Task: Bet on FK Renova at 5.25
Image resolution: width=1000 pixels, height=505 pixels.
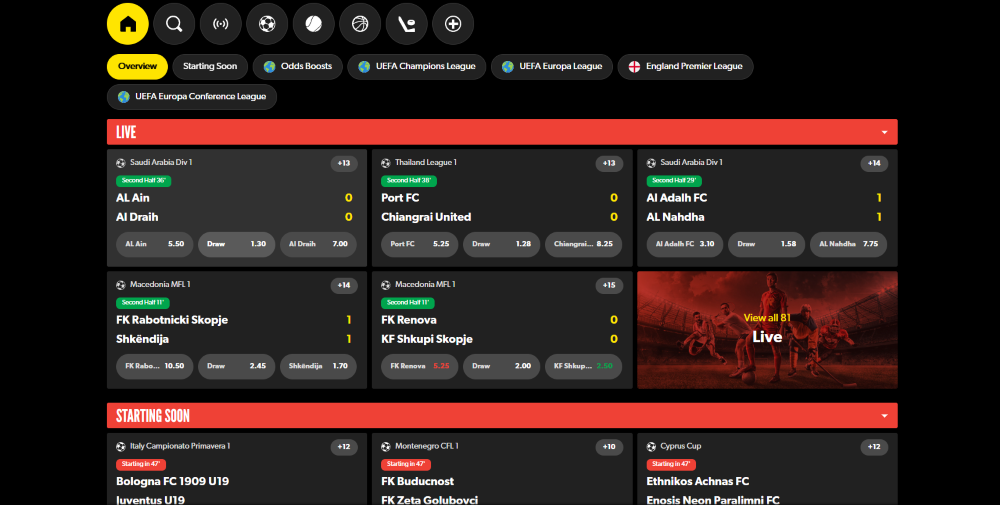Action: (420, 367)
